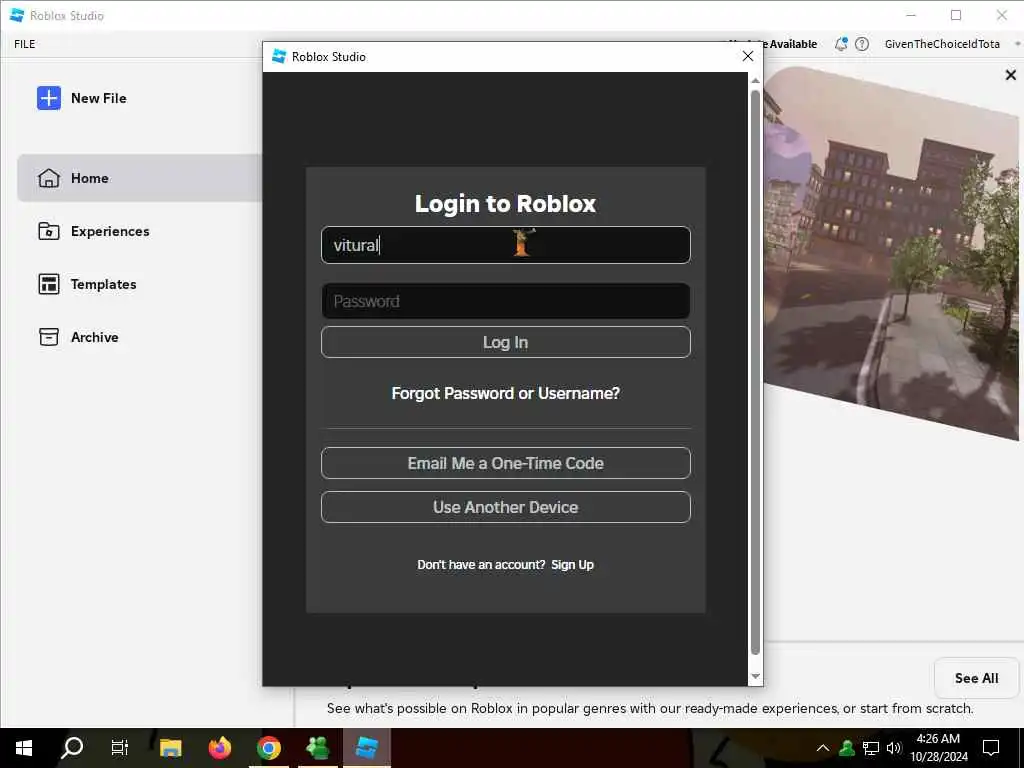
Task: Click the login dialog vertical scrollbar thumb
Action: (x=756, y=372)
